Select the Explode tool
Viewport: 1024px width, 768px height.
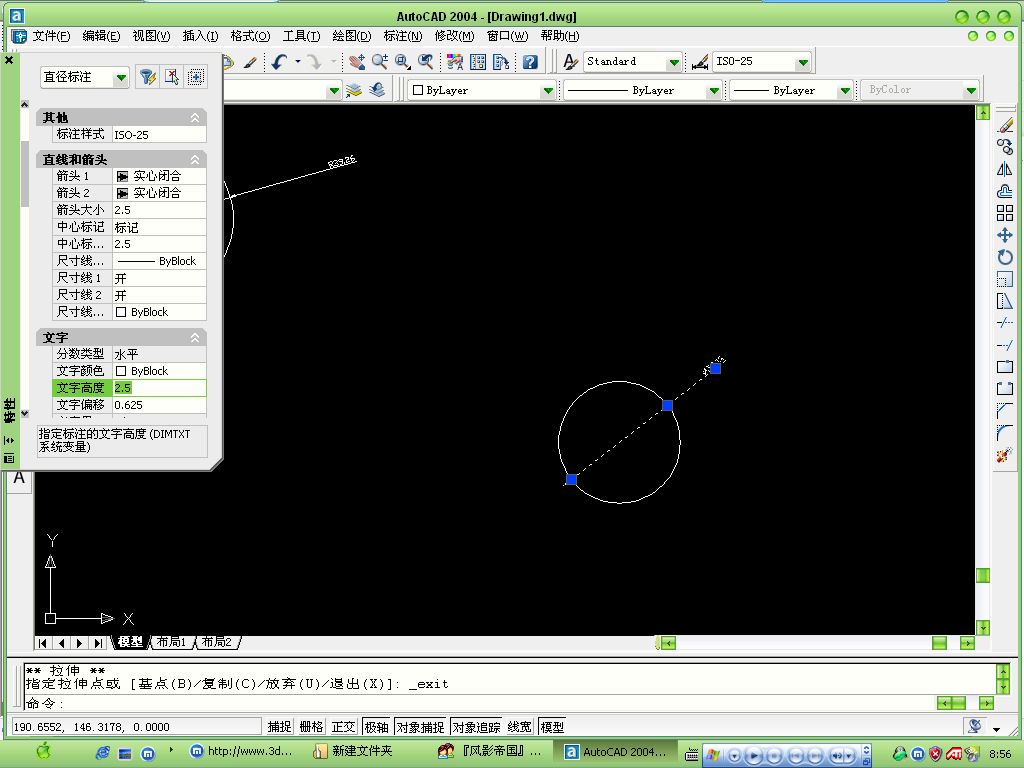point(1005,455)
